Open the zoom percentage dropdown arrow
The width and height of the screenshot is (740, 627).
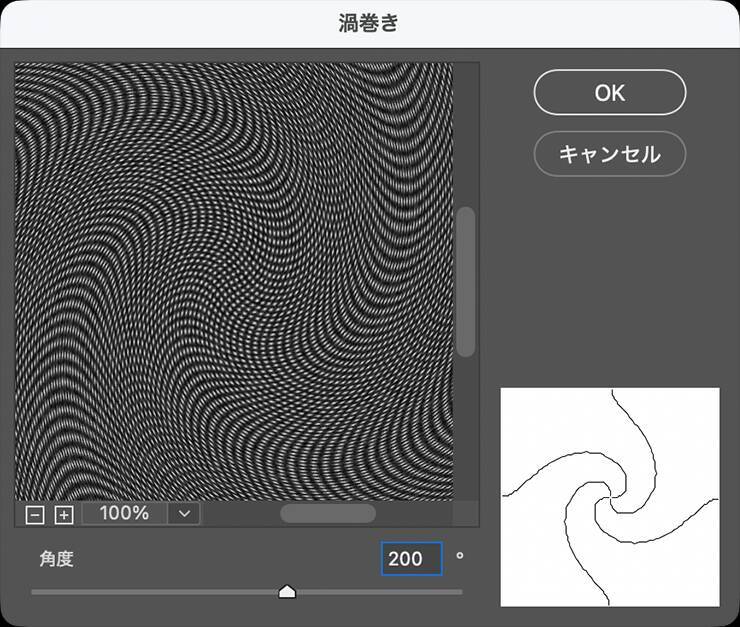(x=185, y=514)
